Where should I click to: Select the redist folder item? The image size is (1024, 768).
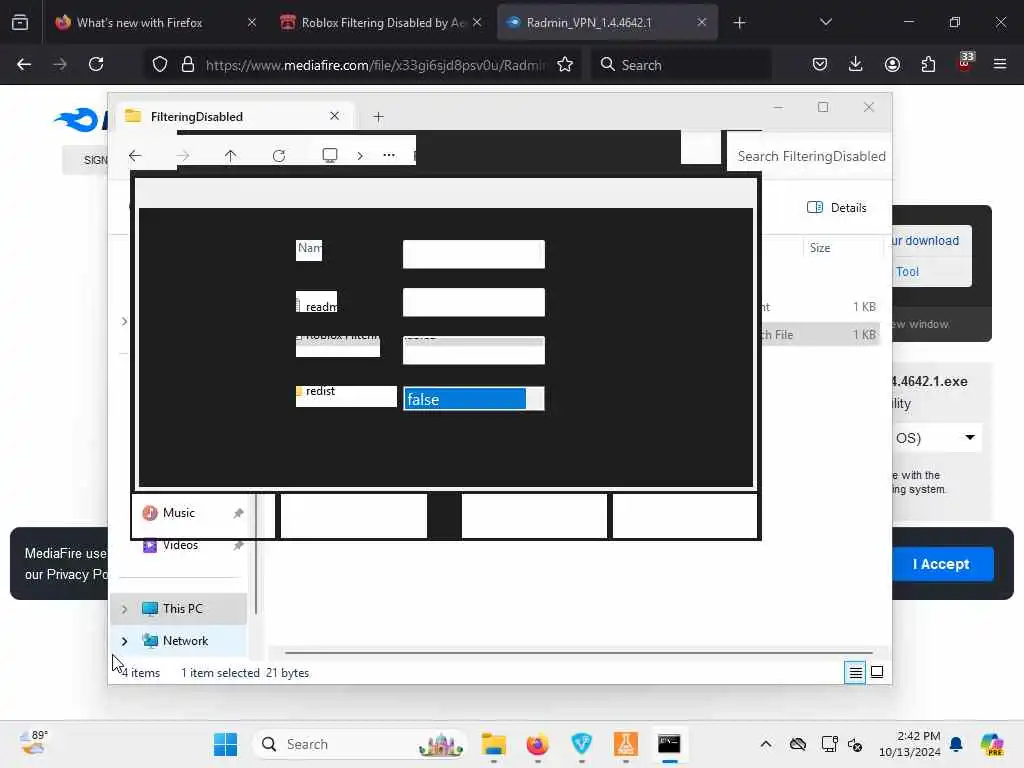coord(320,391)
